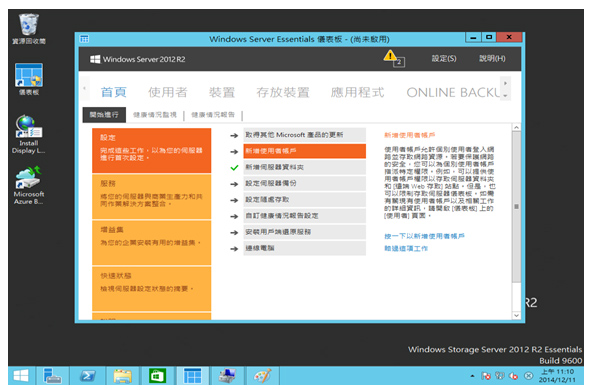Choose the 新增使用者帳戶 task

point(305,151)
